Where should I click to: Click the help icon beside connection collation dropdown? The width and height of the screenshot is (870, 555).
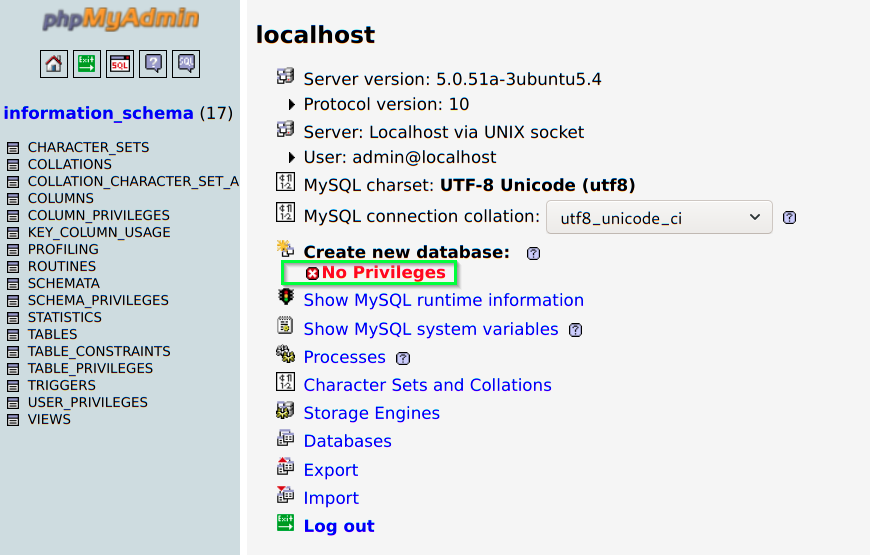click(x=789, y=218)
